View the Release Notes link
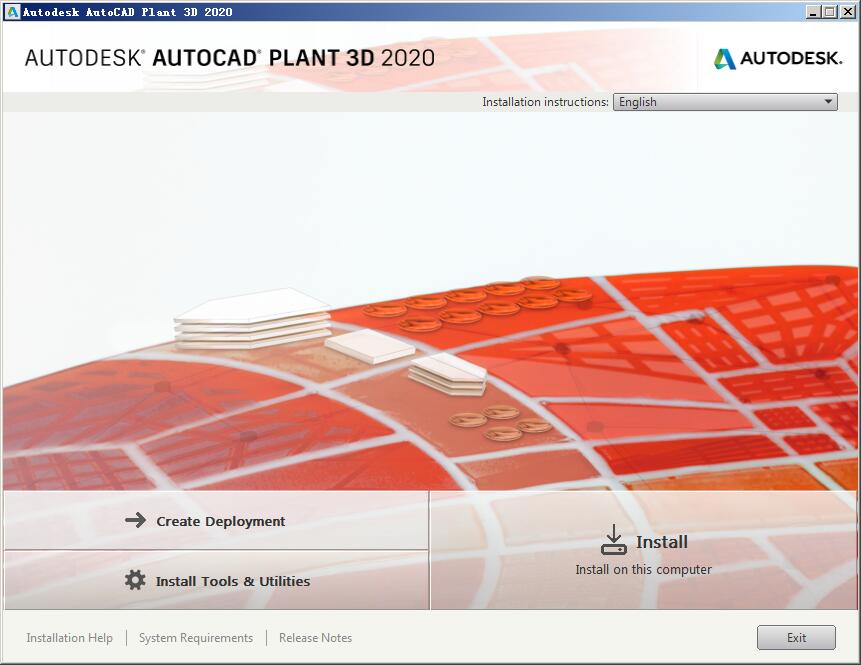This screenshot has height=665, width=861. pyautogui.click(x=315, y=638)
